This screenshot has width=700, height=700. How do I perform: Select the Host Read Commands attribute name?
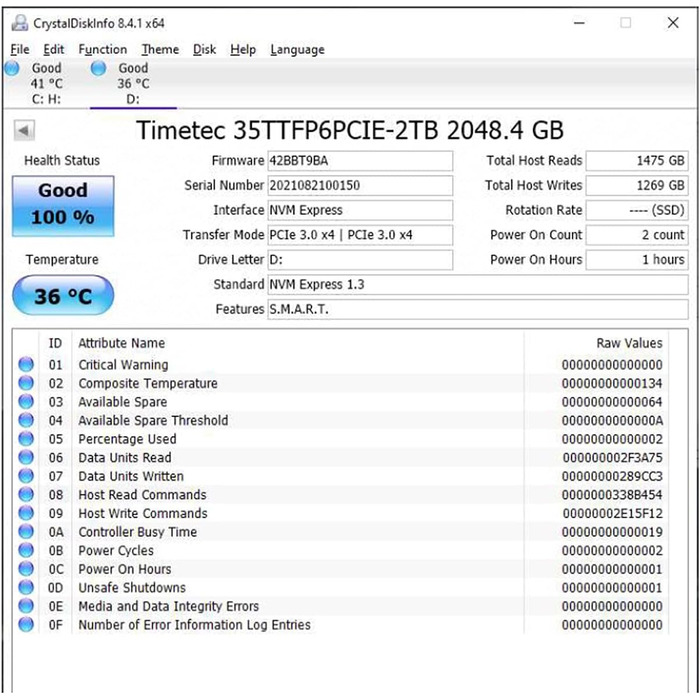pos(142,495)
